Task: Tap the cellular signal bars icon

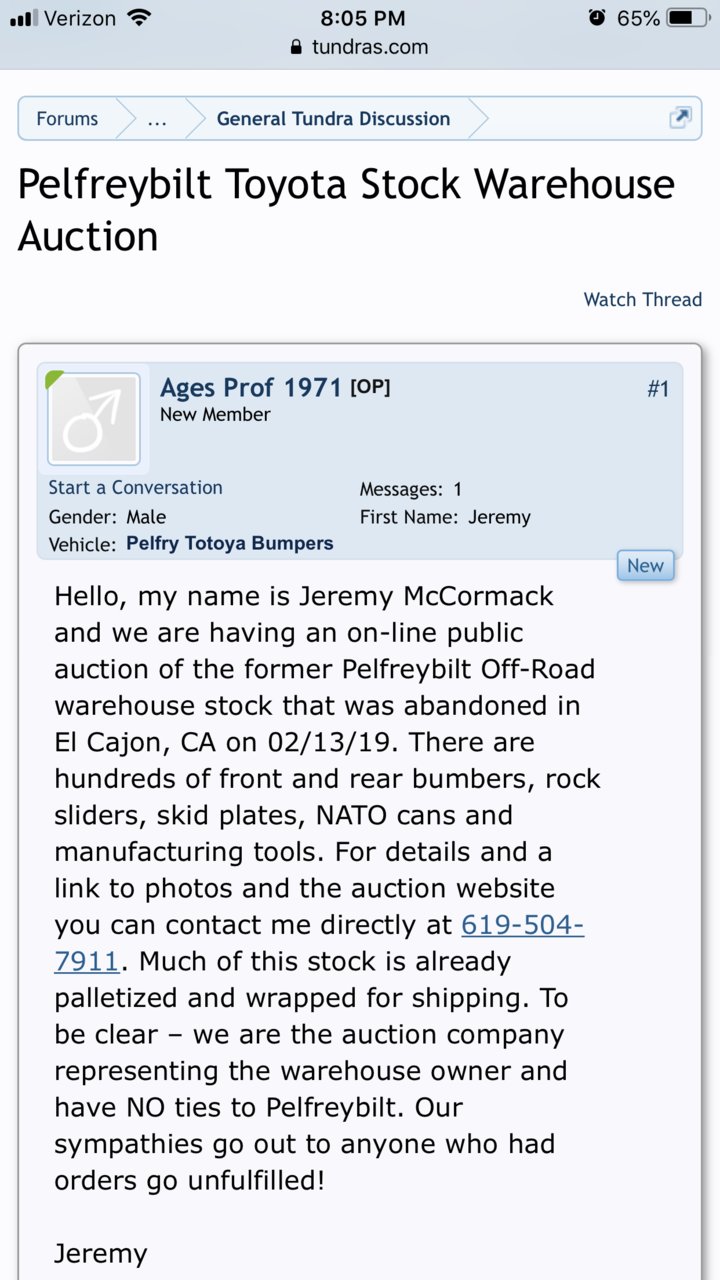Action: pyautogui.click(x=22, y=18)
